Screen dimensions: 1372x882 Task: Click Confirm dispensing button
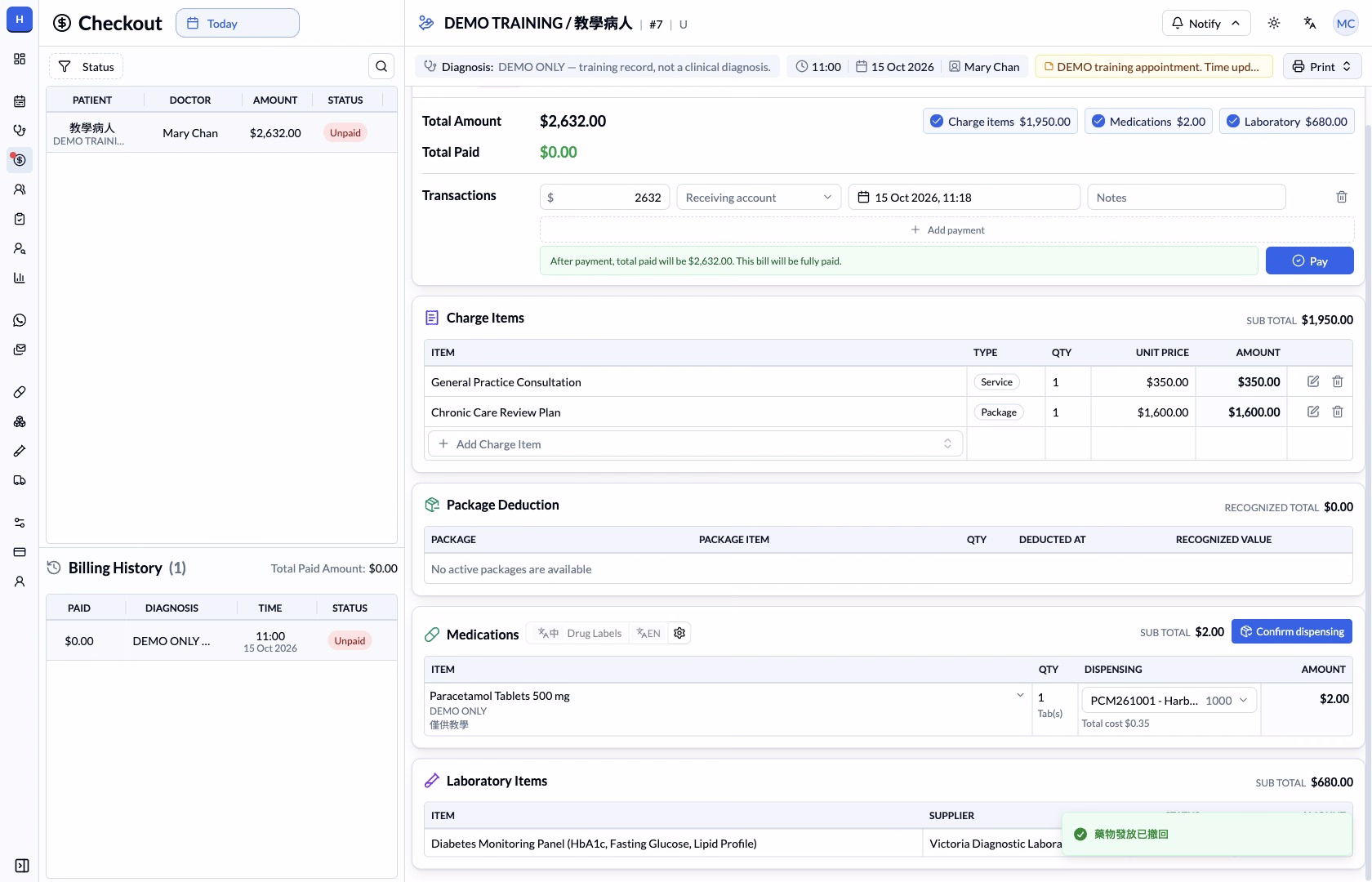coord(1291,631)
